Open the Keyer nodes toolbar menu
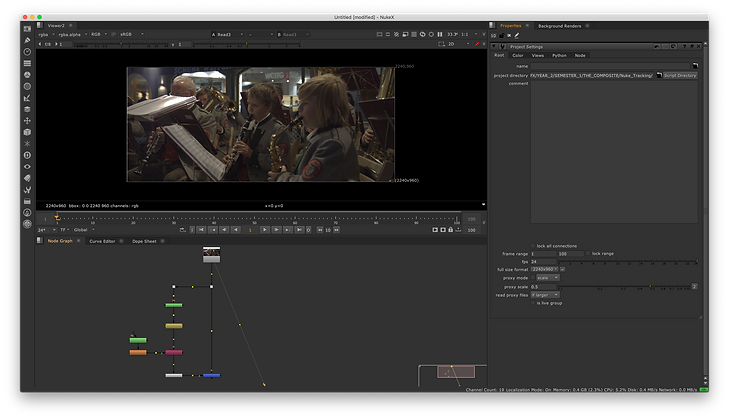 coord(27,98)
